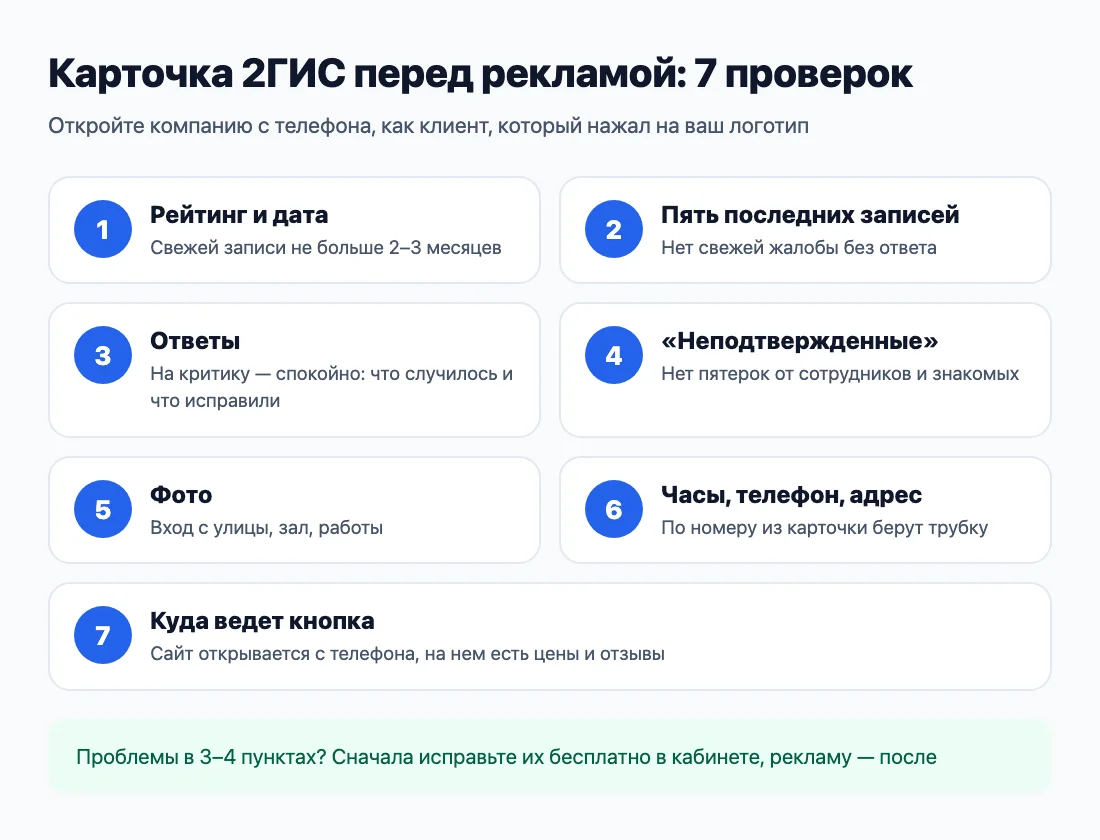Click the blue number 7 circle
The height and width of the screenshot is (840, 1100).
tap(102, 635)
